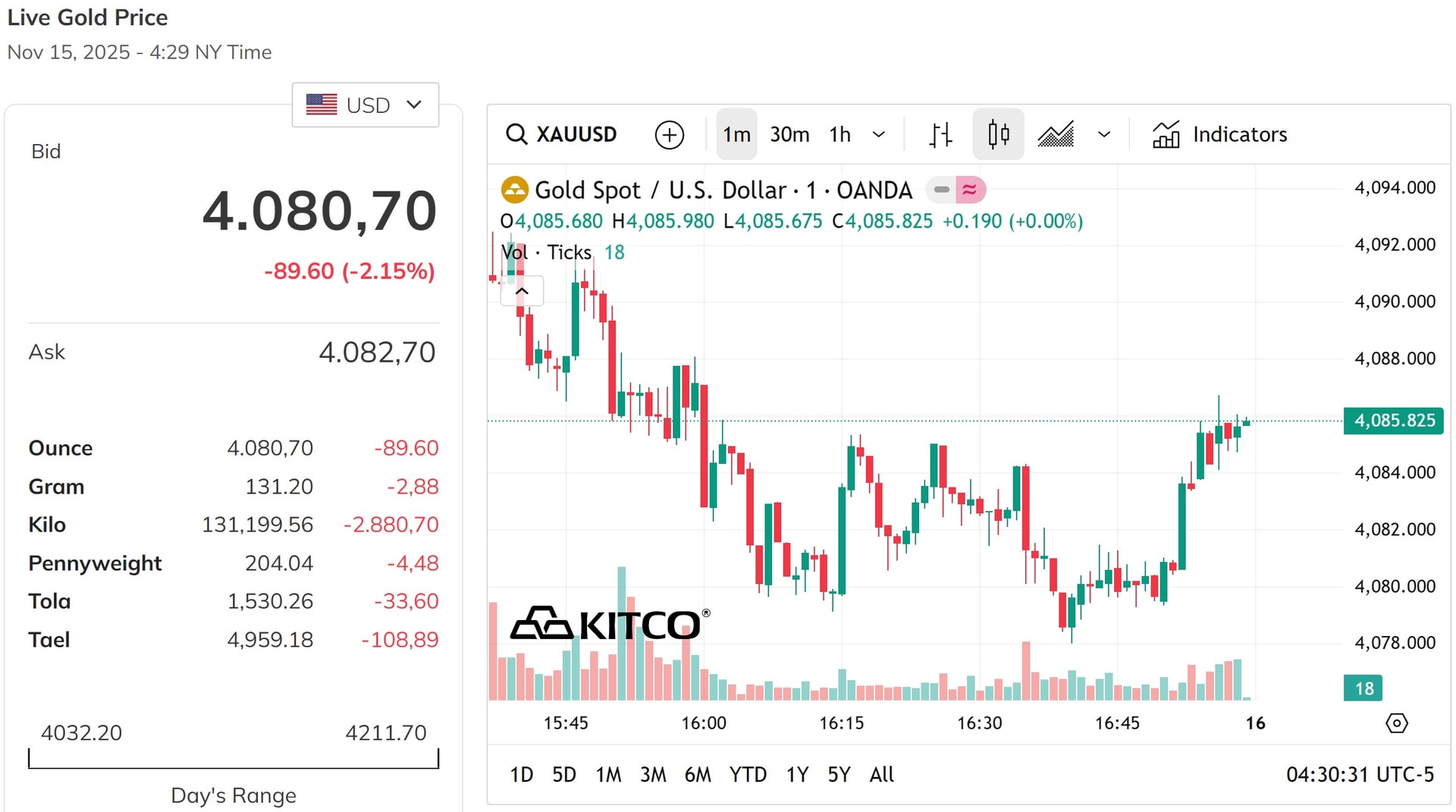Select the 30m interval tab
The height and width of the screenshot is (812, 1456).
(x=789, y=134)
